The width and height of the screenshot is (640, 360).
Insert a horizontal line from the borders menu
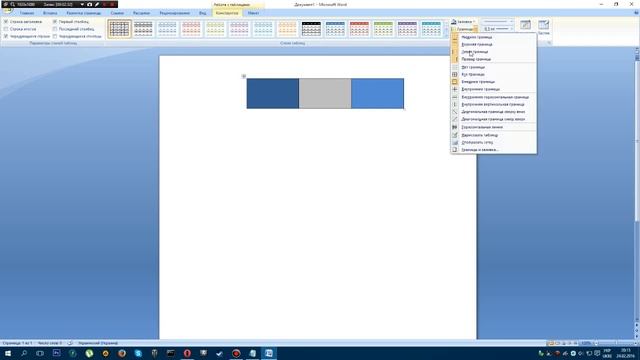tap(493, 127)
